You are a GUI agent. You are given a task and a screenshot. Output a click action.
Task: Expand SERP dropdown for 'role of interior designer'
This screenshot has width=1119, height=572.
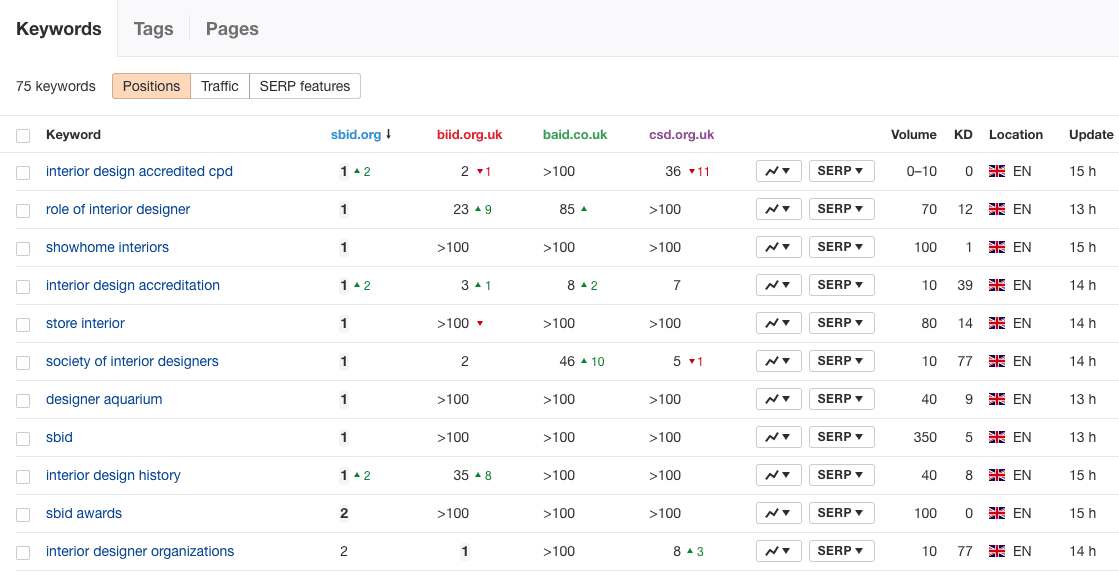pyautogui.click(x=841, y=209)
